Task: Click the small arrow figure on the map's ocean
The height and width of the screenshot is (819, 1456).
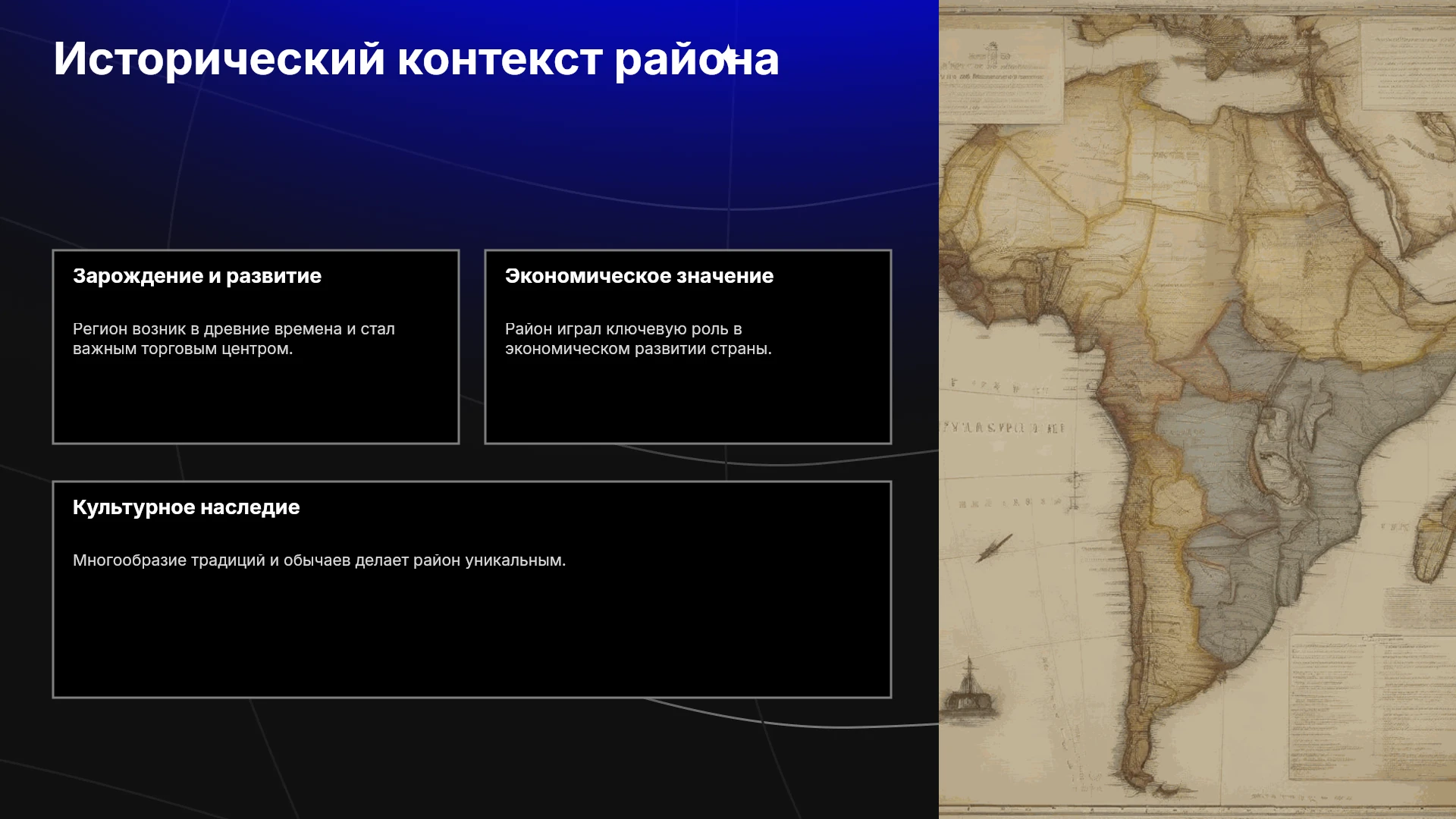Action: tap(994, 548)
